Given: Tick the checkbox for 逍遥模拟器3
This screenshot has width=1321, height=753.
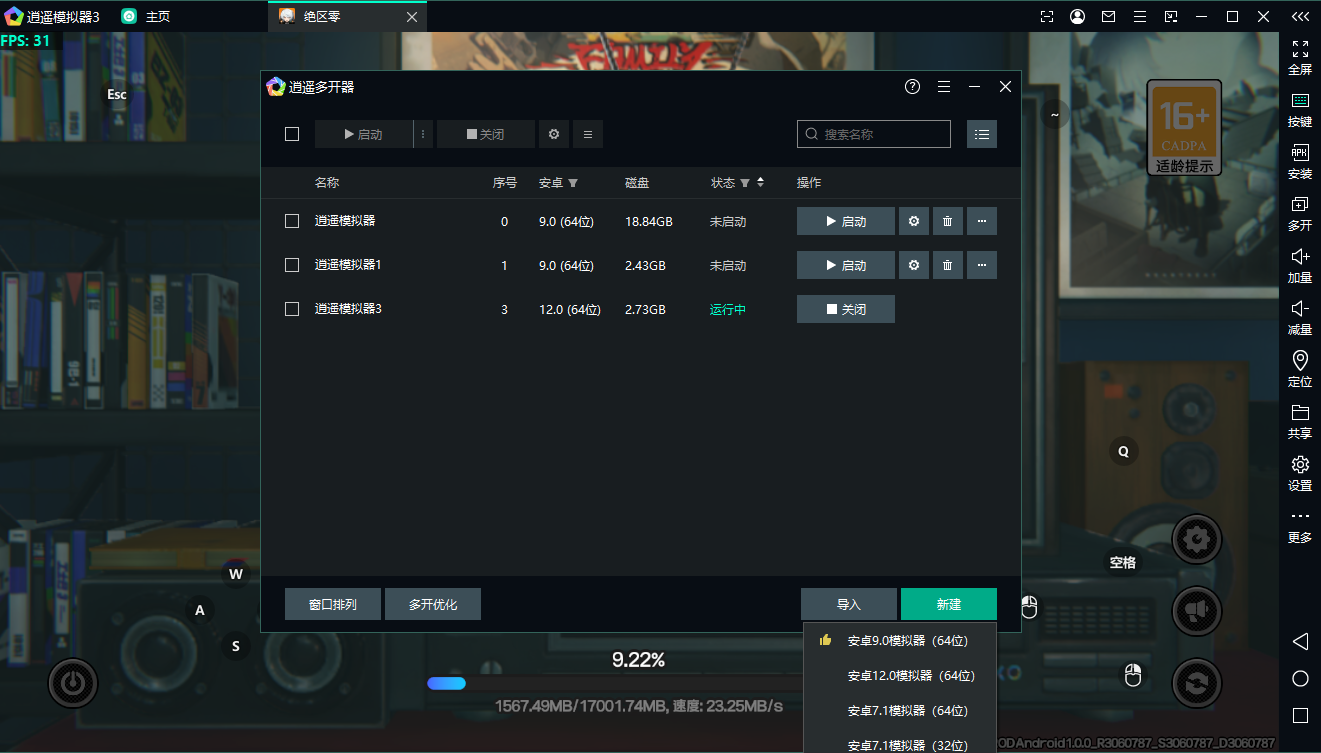Looking at the screenshot, I should 292,309.
